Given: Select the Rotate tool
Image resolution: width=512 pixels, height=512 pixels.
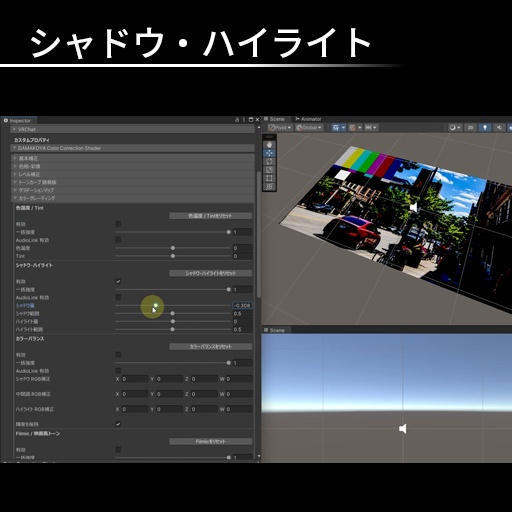Looking at the screenshot, I should point(269,161).
